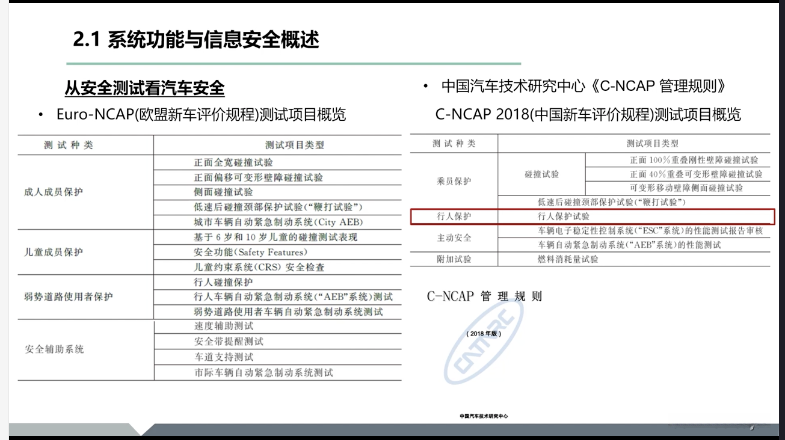This screenshot has height=440, width=785.
Task: Click the "C-NCAP 管理规则" document title
Action: click(x=484, y=296)
